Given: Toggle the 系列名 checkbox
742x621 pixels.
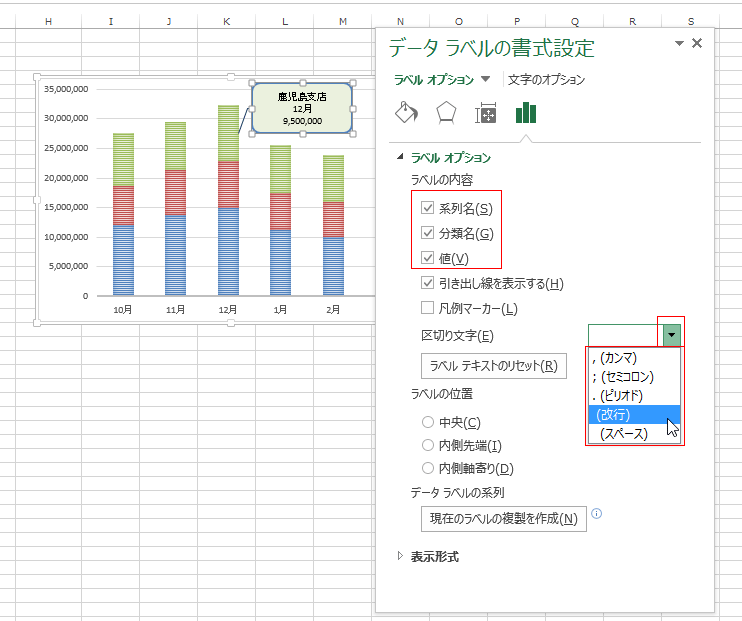Looking at the screenshot, I should (x=428, y=208).
